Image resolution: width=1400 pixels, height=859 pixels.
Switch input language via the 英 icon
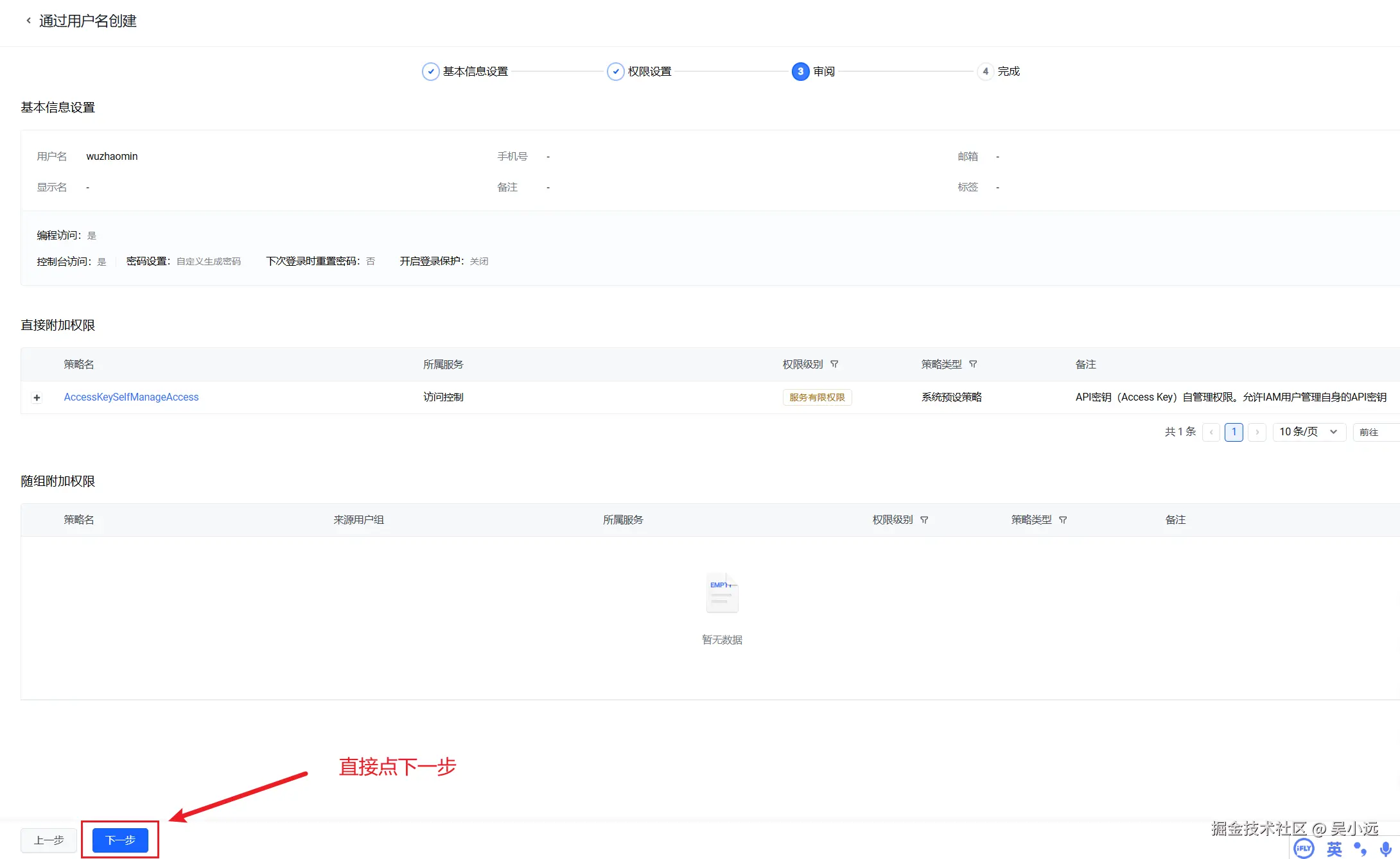click(1333, 849)
